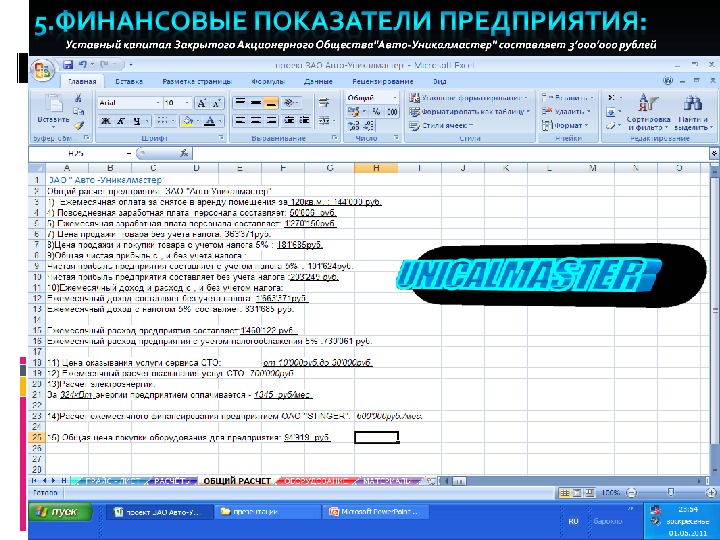Open the Сортировка и фильтр menu
This screenshot has height=540, width=720.
(648, 112)
